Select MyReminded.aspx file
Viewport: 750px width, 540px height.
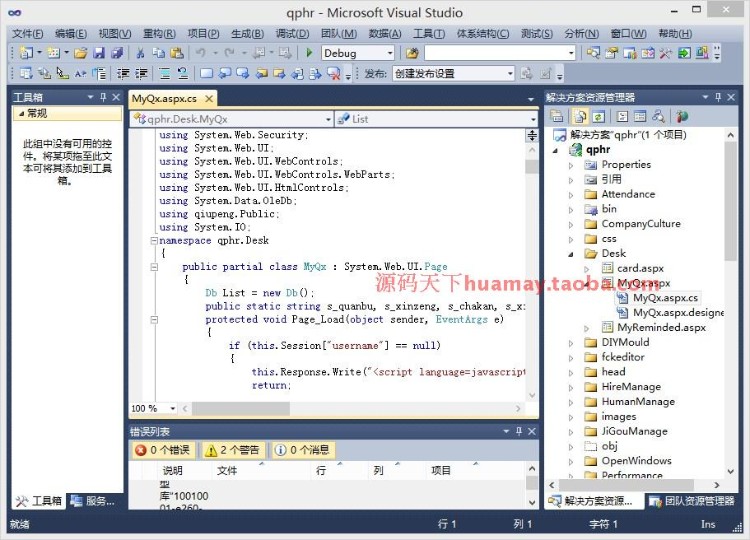661,328
